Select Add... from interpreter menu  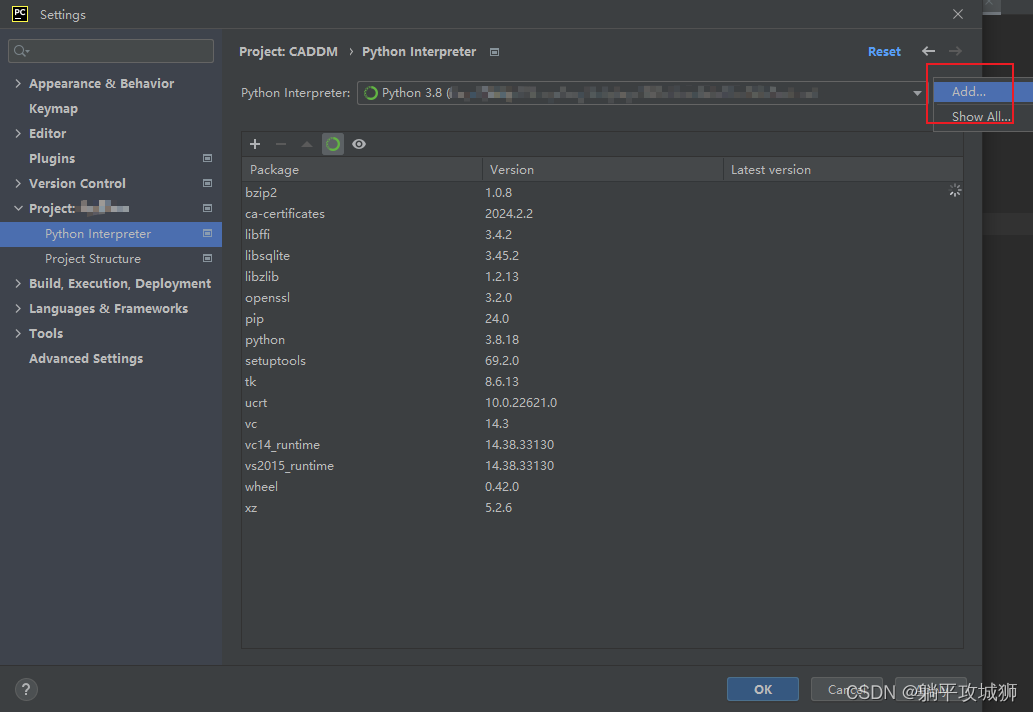point(983,92)
